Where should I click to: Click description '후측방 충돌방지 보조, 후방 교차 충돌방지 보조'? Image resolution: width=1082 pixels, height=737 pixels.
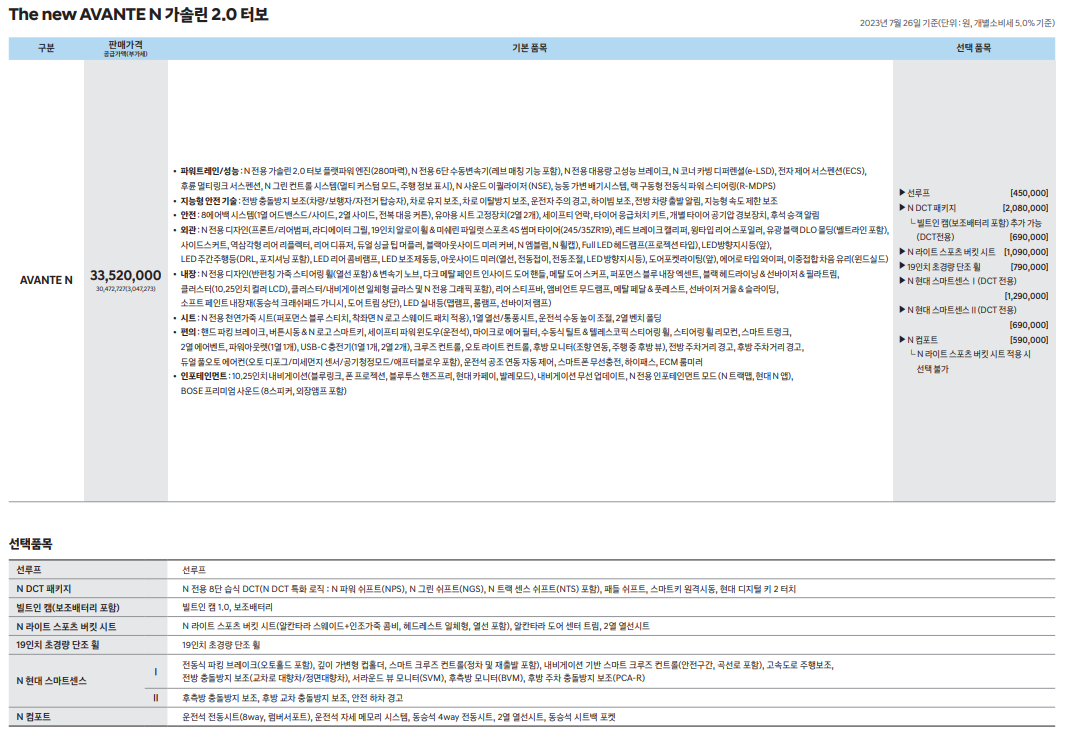point(293,698)
